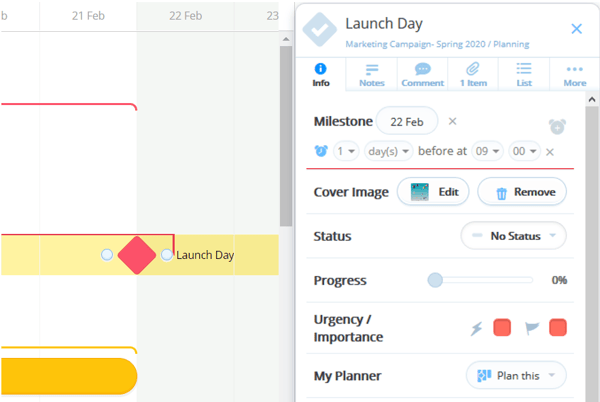
Task: Expand the Plan this dropdown
Action: pyautogui.click(x=516, y=376)
